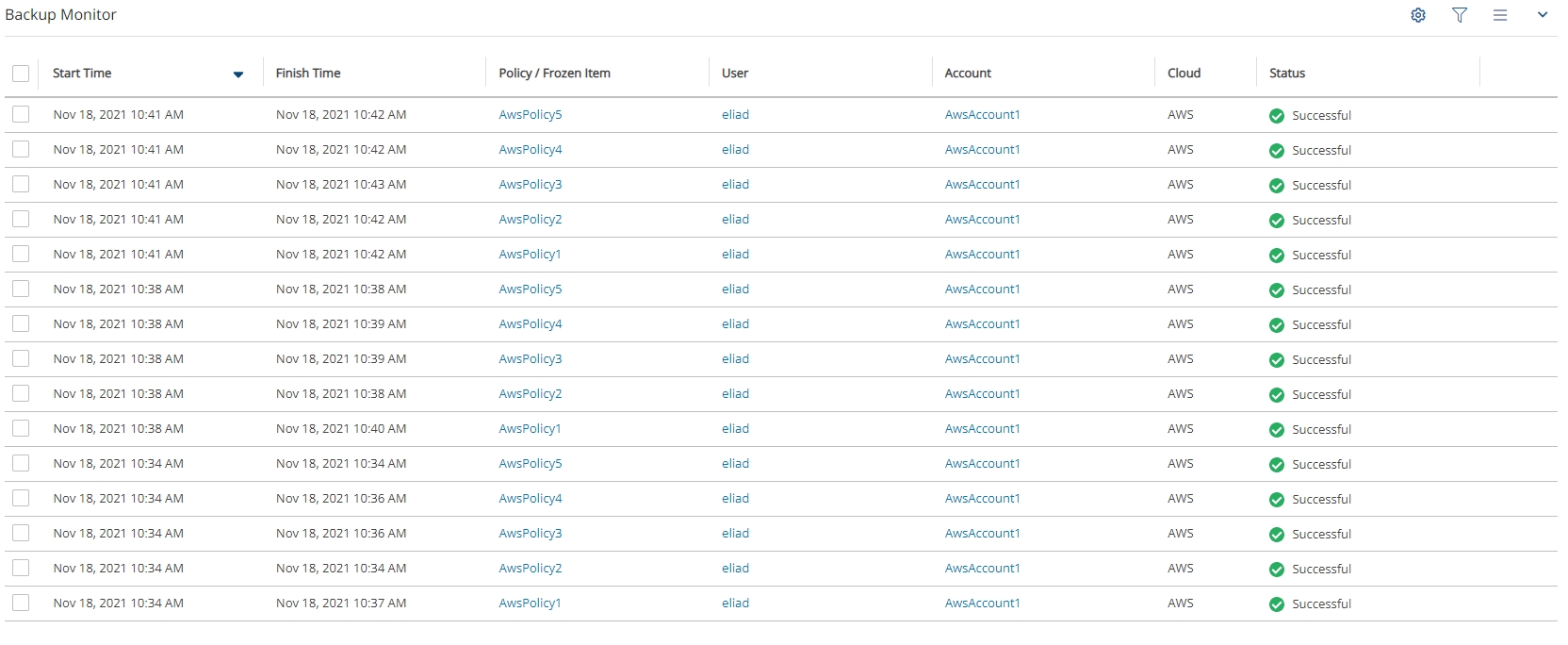Open AwsPolicy3 finishing at 10:43 AM

point(530,185)
